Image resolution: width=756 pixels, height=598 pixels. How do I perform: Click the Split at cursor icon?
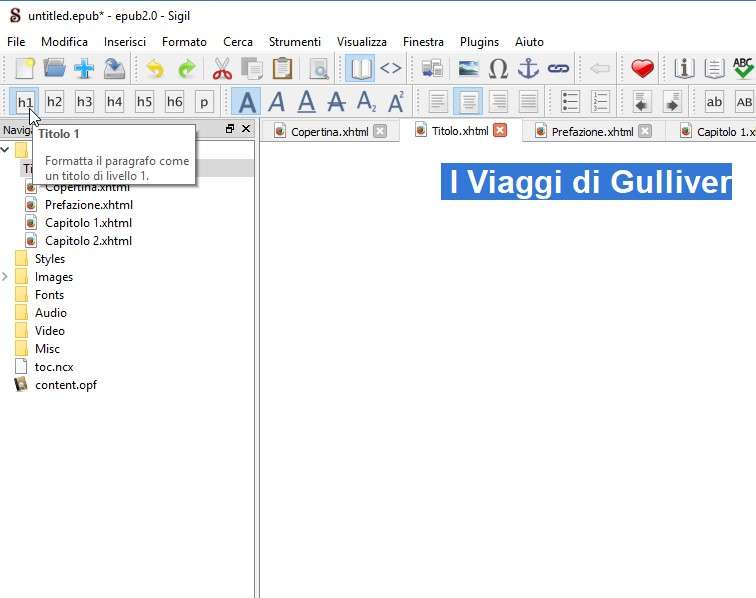432,68
